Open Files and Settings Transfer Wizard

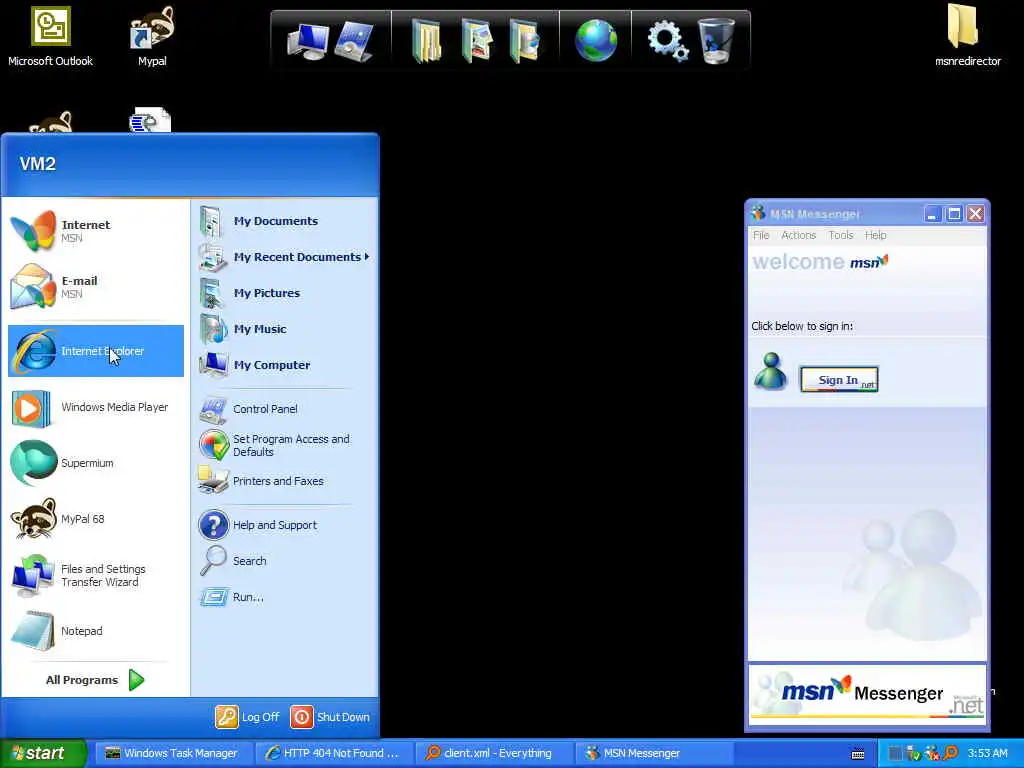tap(96, 575)
